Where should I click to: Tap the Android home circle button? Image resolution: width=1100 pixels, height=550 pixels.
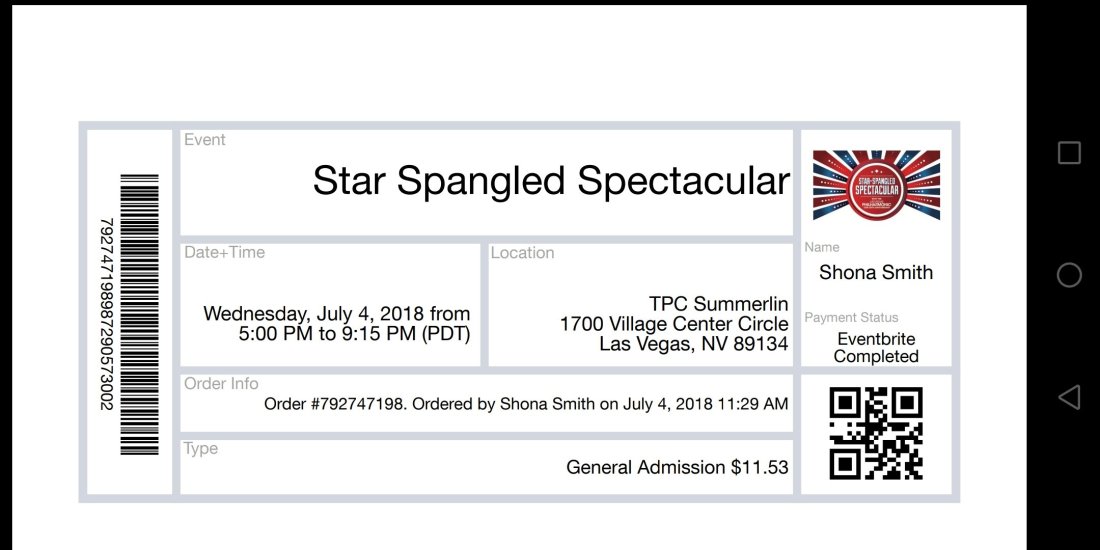(1069, 275)
